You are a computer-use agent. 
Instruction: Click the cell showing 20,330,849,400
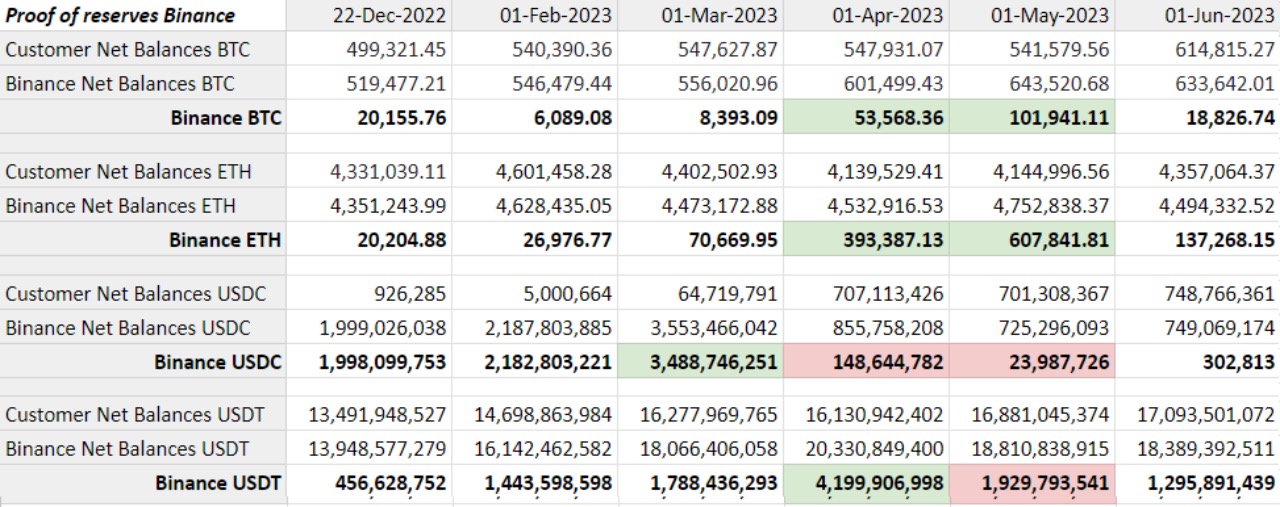click(x=866, y=449)
